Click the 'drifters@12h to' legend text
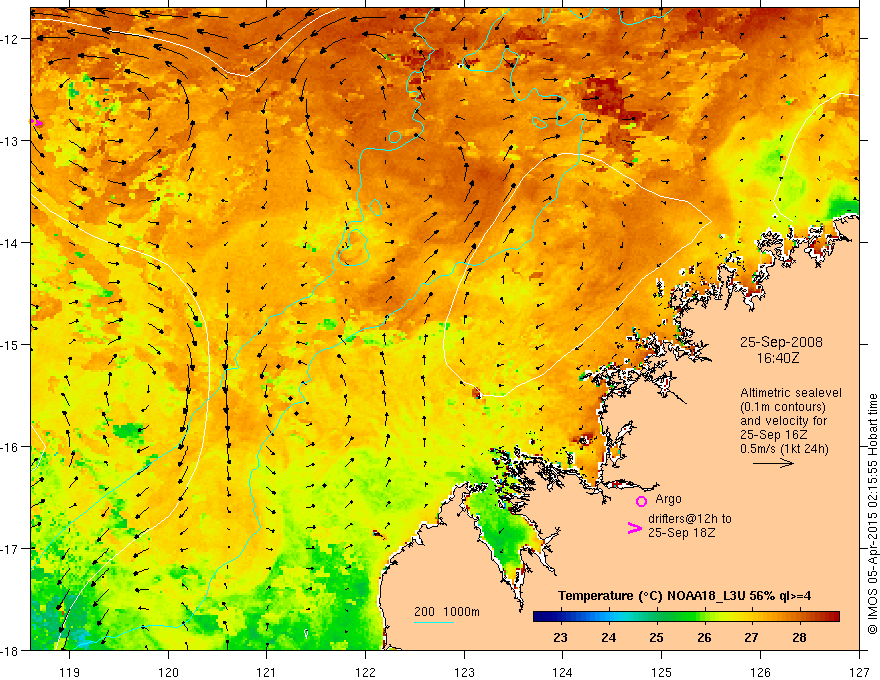The image size is (880, 680). (690, 519)
